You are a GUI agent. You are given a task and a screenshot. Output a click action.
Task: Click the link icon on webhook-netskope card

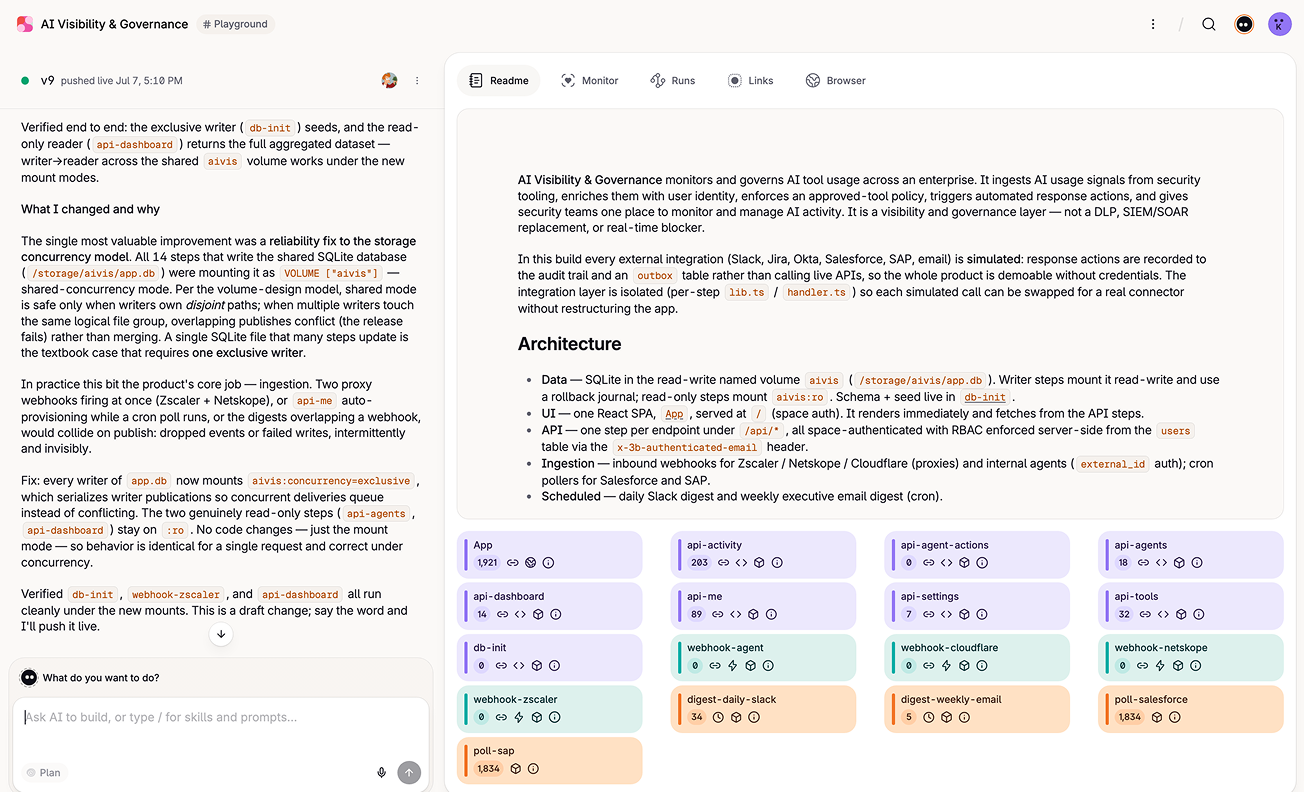(1143, 666)
